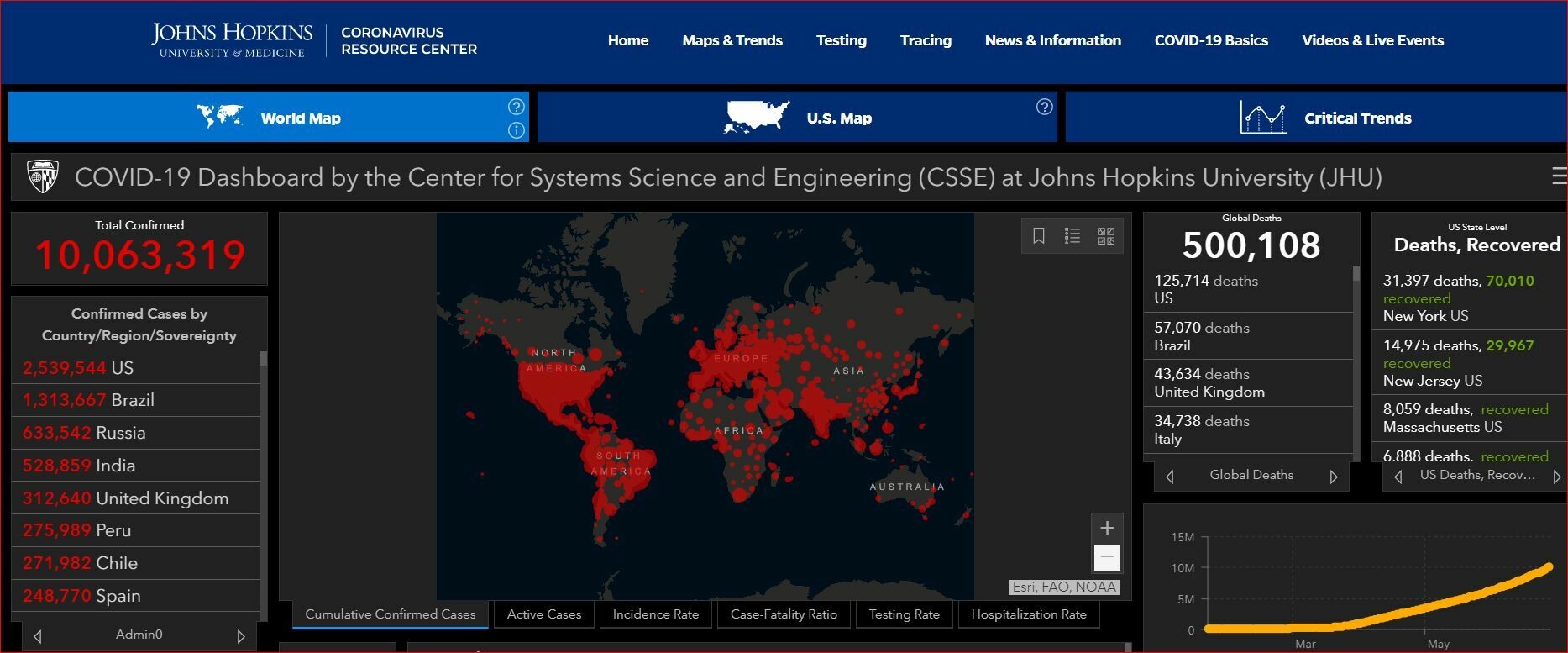Open the map bookmarks icon
The width and height of the screenshot is (1568, 653).
1039,236
